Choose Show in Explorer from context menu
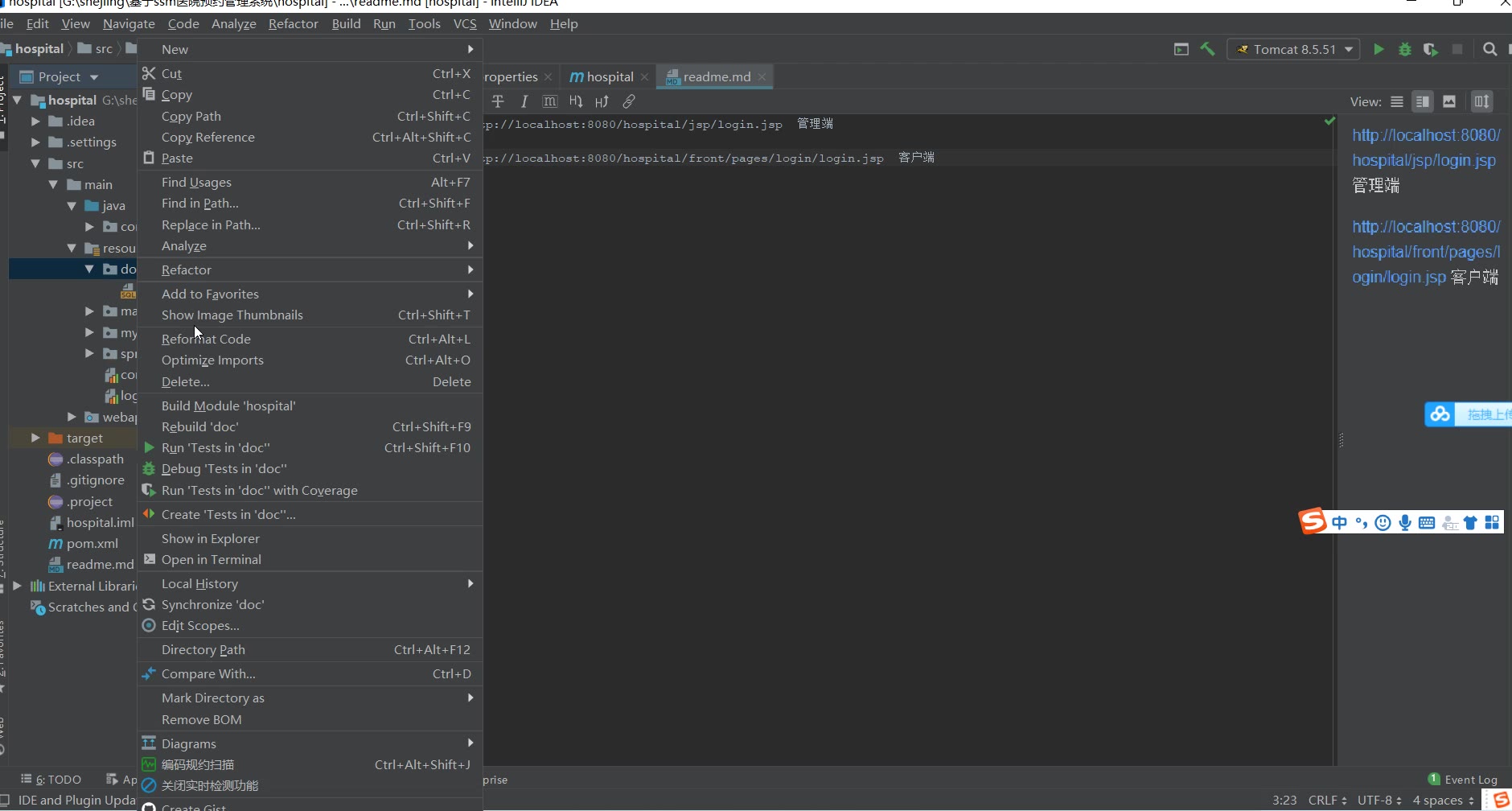This screenshot has width=1512, height=811. pyautogui.click(x=211, y=538)
